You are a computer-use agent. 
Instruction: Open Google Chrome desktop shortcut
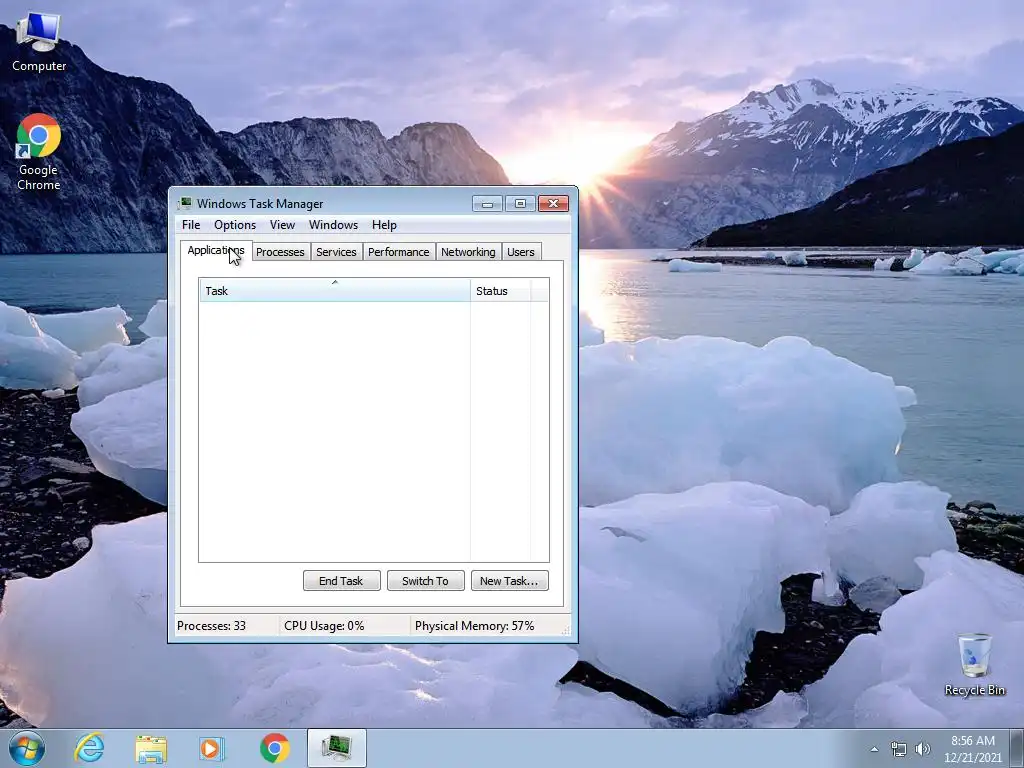click(39, 152)
